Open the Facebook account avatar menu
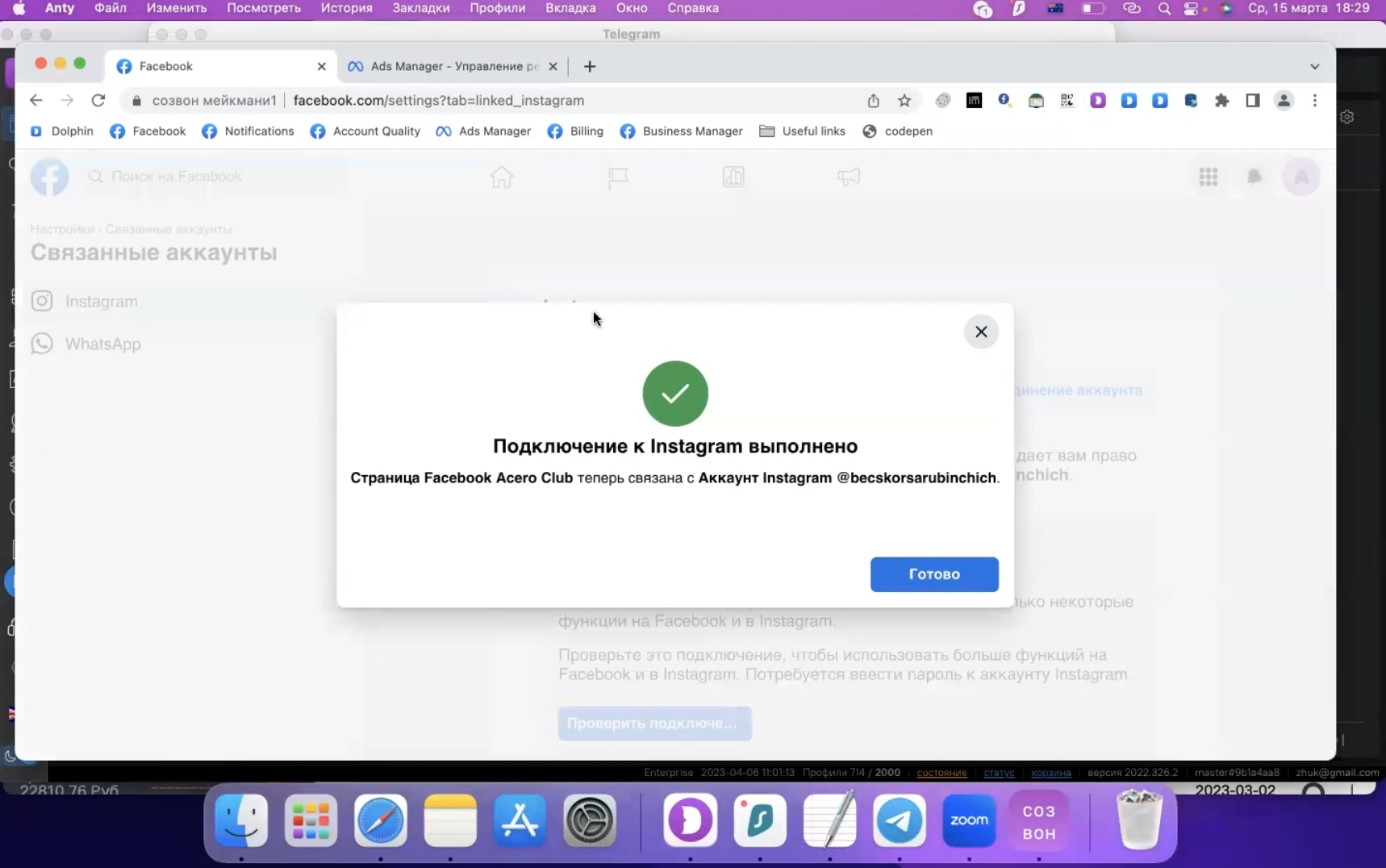 1300,177
